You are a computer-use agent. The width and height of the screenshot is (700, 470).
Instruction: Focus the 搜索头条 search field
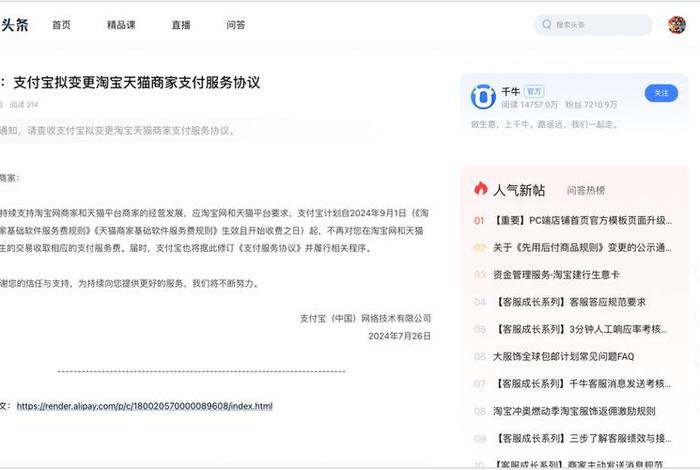click(593, 25)
